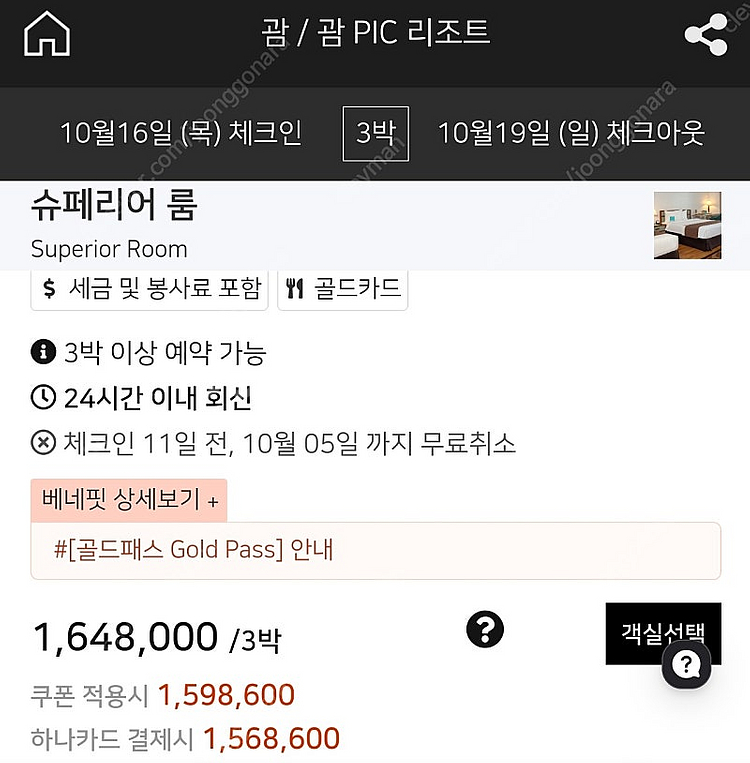The image size is (750, 763).
Task: Click the clock icon beside 24시간 이내 회신
Action: tap(43, 398)
